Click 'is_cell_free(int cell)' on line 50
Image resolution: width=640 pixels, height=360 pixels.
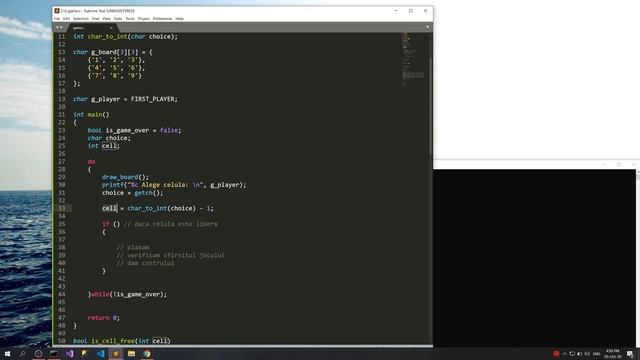pyautogui.click(x=131, y=341)
